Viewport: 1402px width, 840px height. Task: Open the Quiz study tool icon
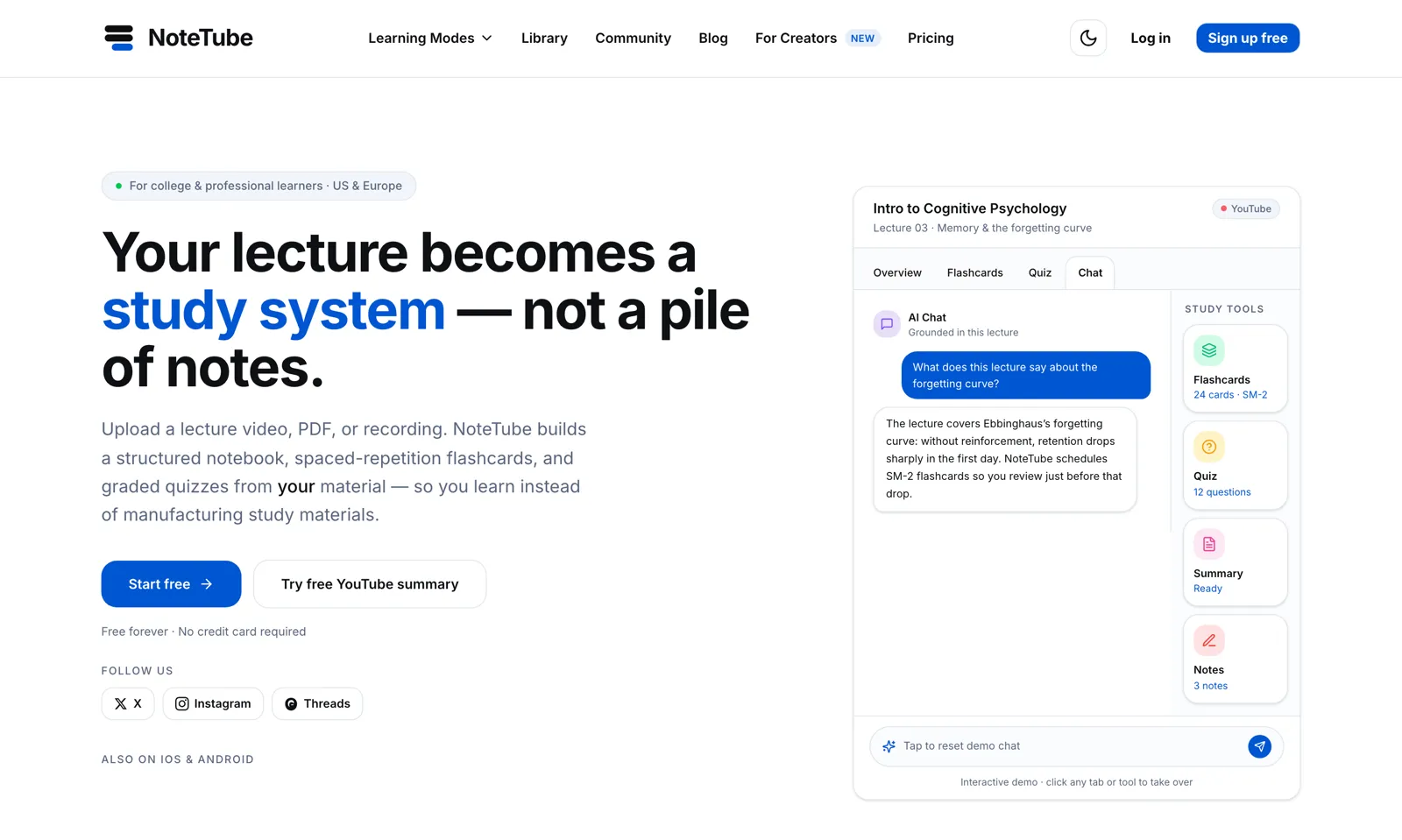pyautogui.click(x=1209, y=447)
